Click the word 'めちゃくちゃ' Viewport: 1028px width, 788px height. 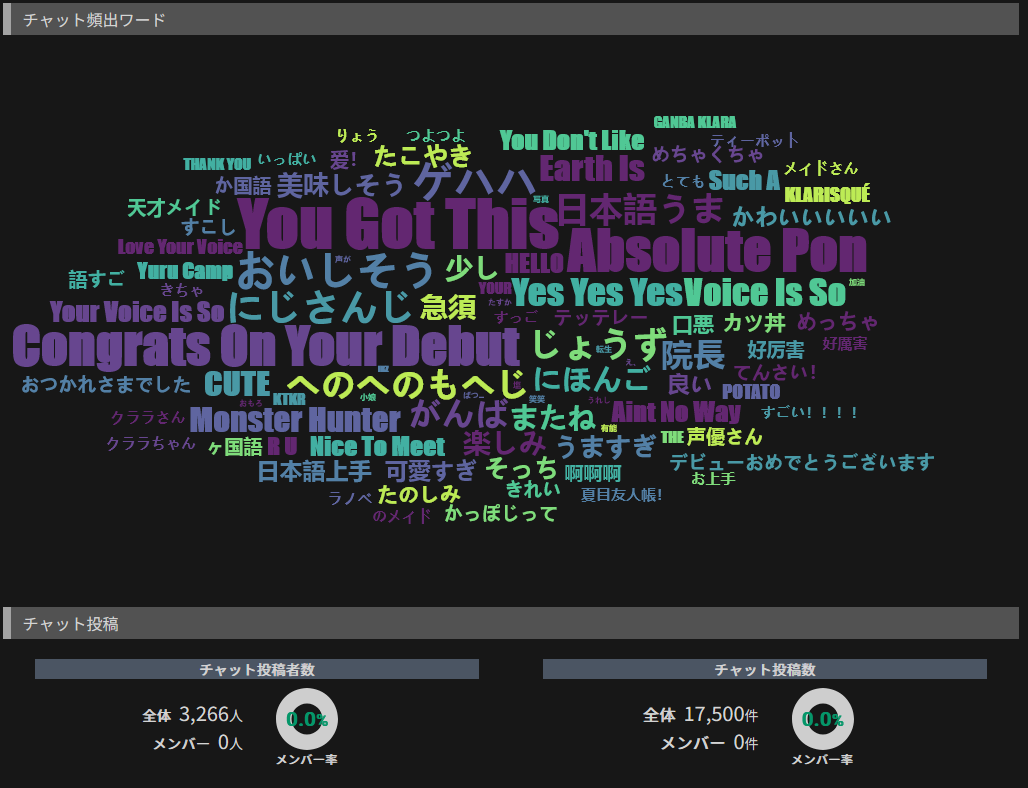pos(708,155)
